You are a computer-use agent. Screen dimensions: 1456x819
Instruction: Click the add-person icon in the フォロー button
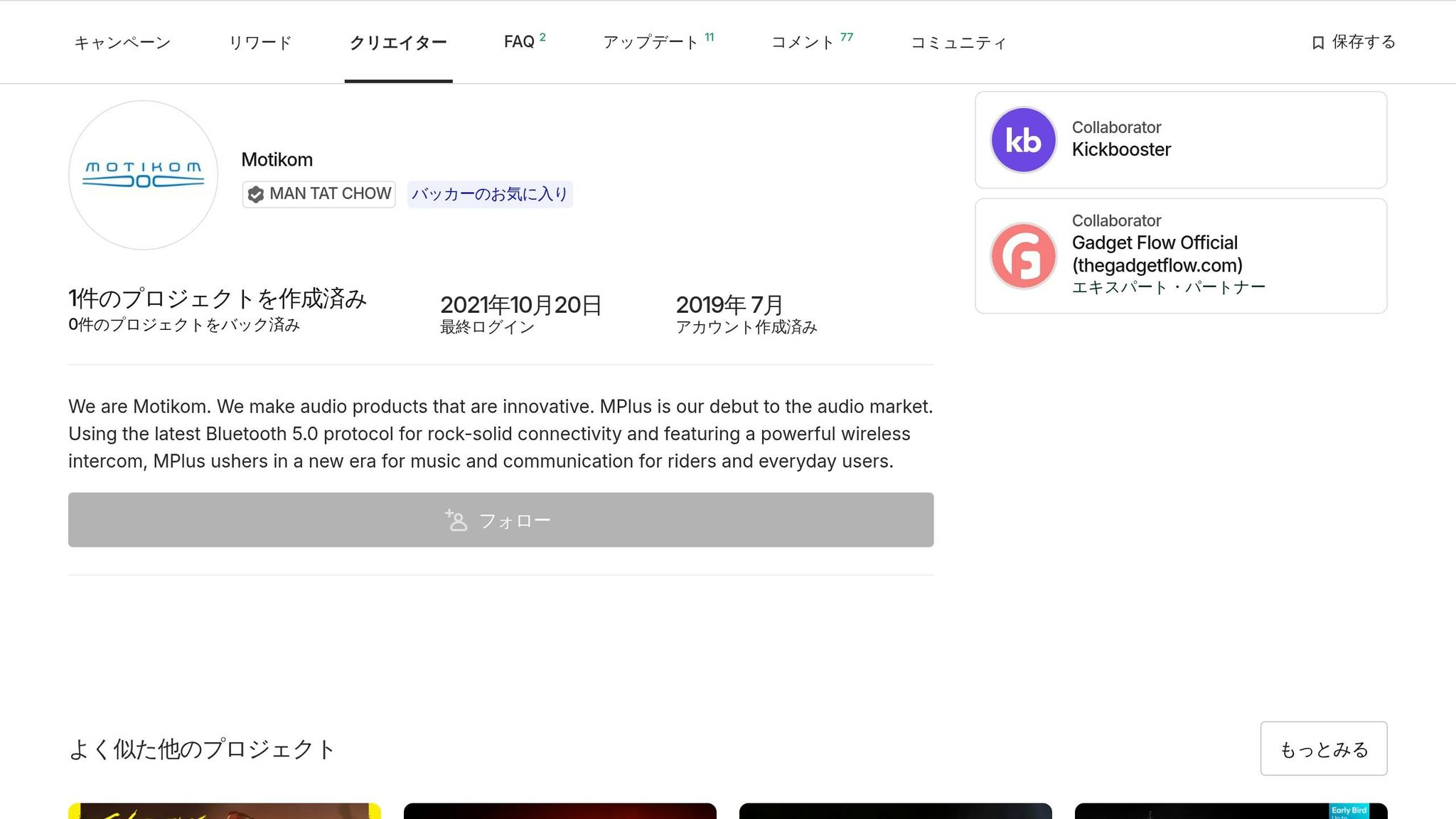point(456,520)
